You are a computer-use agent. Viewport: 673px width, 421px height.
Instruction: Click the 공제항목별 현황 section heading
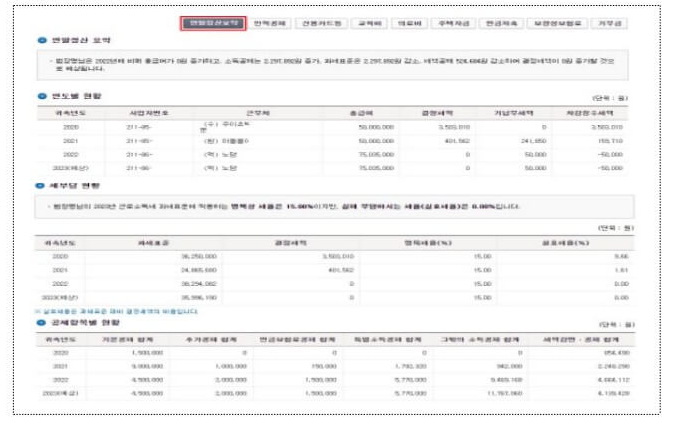point(85,323)
